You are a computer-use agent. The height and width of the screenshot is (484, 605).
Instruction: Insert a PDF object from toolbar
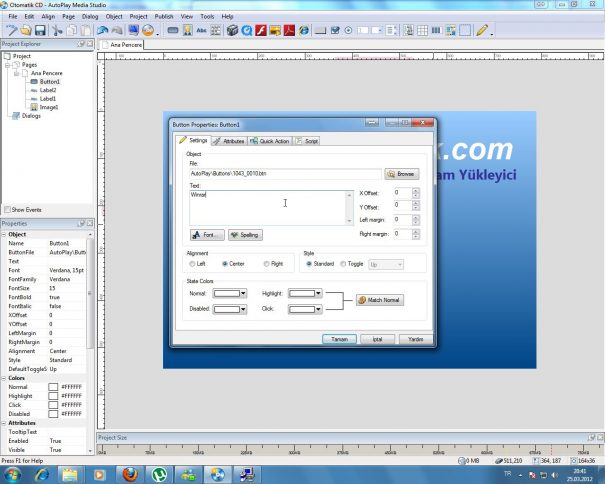tap(289, 30)
